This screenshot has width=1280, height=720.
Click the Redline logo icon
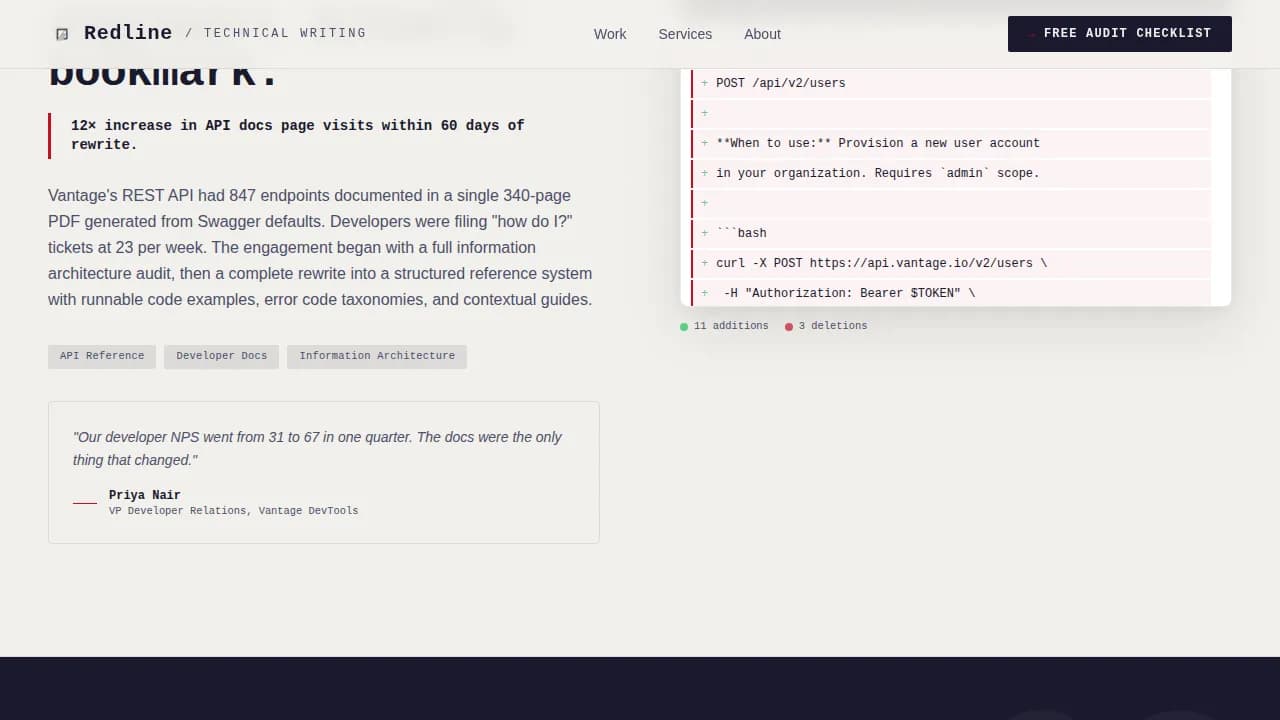[62, 34]
